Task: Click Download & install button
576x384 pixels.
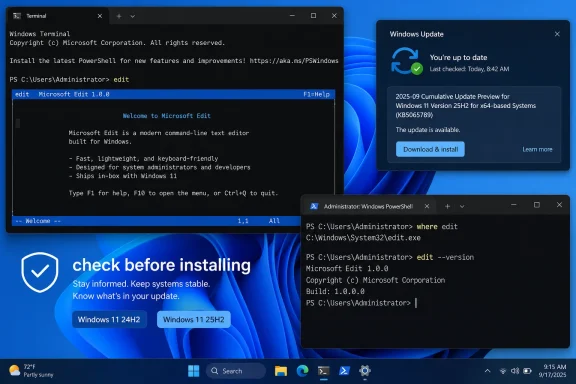Action: coord(430,149)
